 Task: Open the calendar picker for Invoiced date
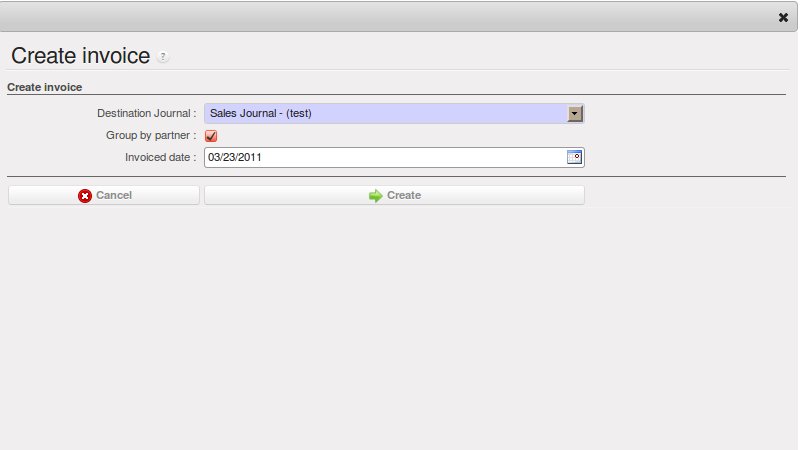[x=574, y=157]
